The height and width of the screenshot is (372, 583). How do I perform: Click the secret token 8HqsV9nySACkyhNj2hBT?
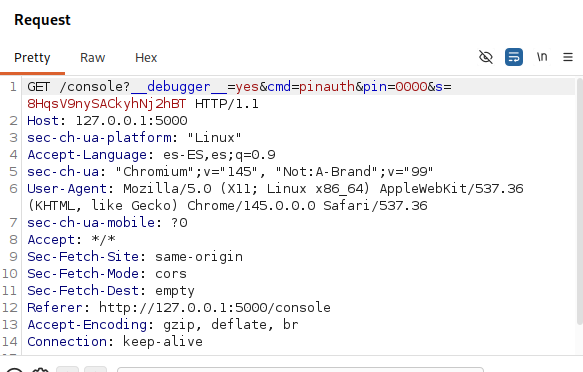pos(107,104)
